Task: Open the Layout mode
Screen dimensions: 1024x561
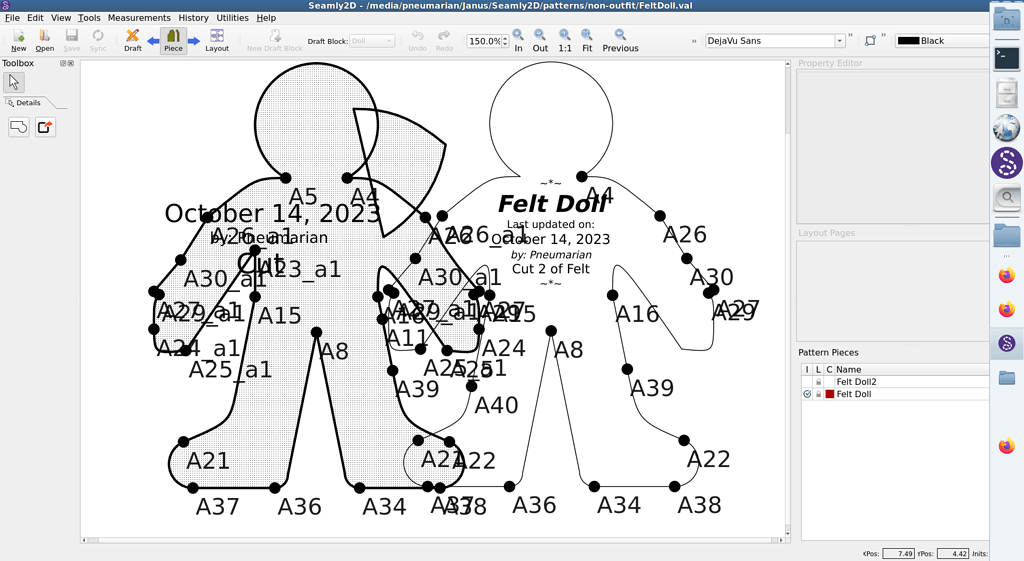Action: coord(216,40)
